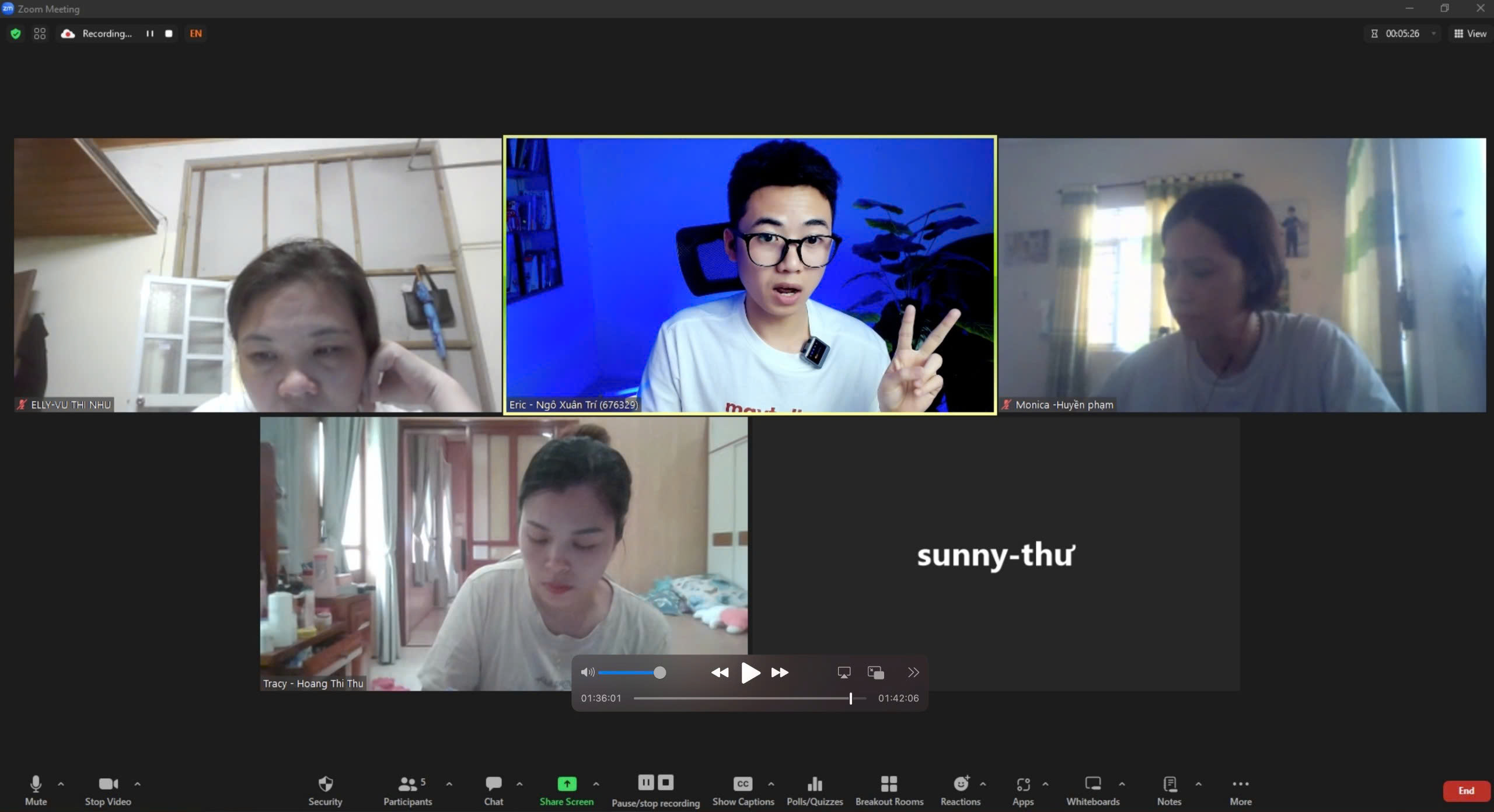Adjust the playback volume slider
This screenshot has height=812, width=1494.
click(659, 673)
